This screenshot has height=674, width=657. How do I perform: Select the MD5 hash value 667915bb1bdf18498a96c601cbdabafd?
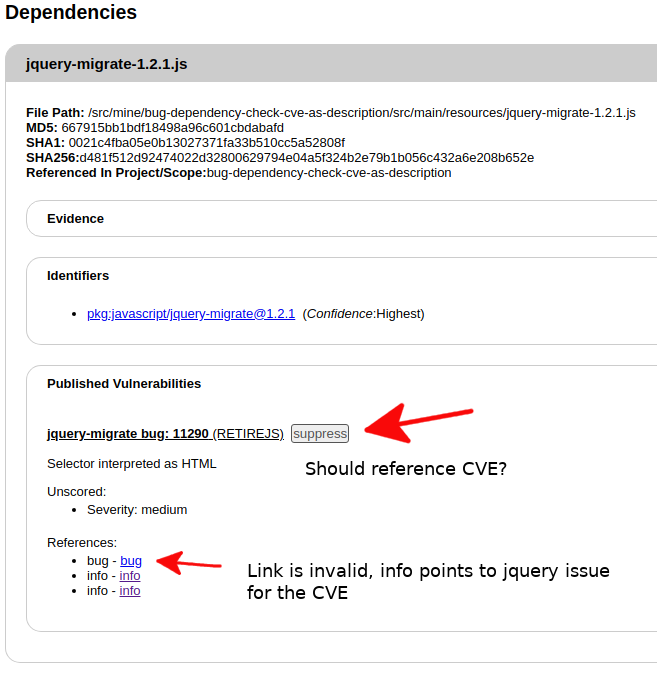click(x=172, y=128)
